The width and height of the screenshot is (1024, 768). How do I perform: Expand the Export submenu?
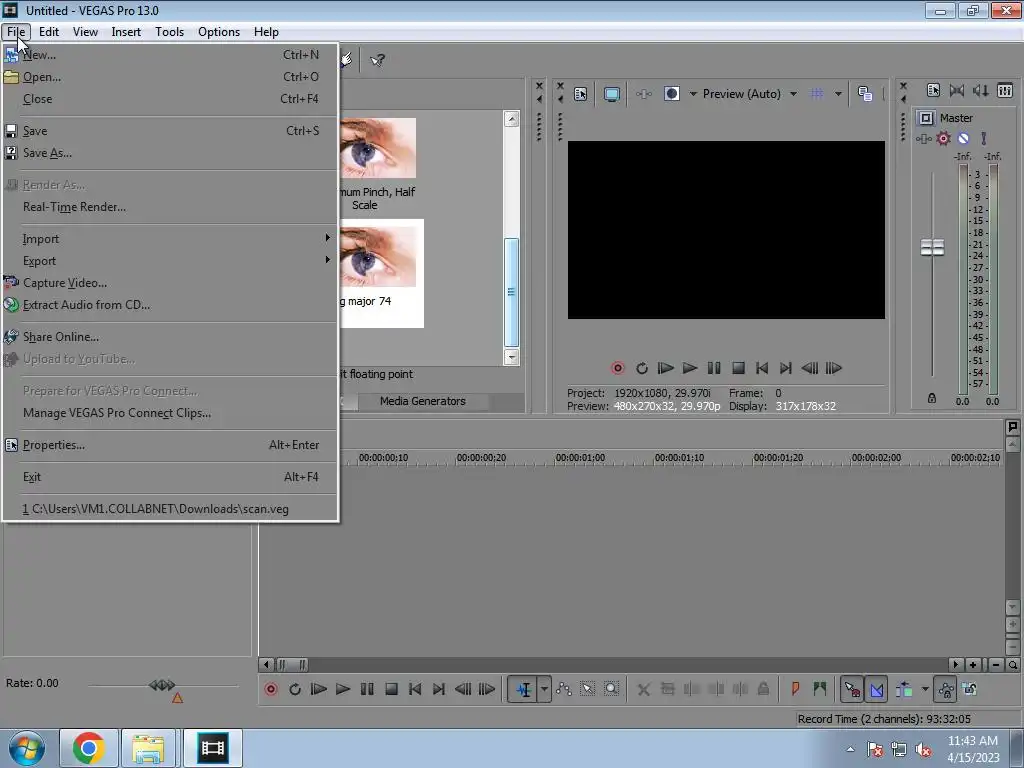(170, 261)
